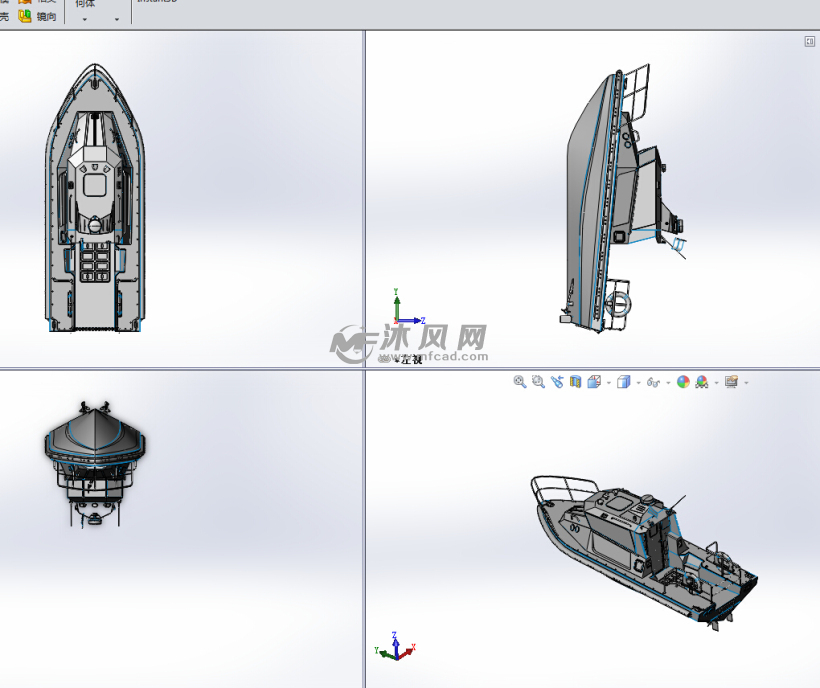
Task: Click the Hide/Show Items glasses icon
Action: click(x=653, y=382)
